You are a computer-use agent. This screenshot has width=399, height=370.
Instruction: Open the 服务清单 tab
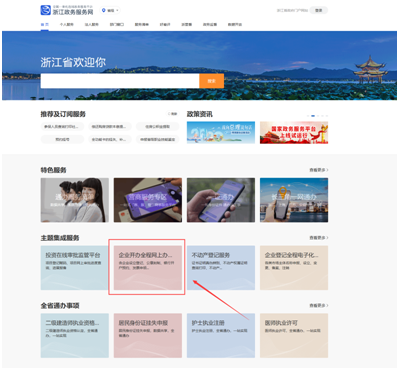click(142, 24)
